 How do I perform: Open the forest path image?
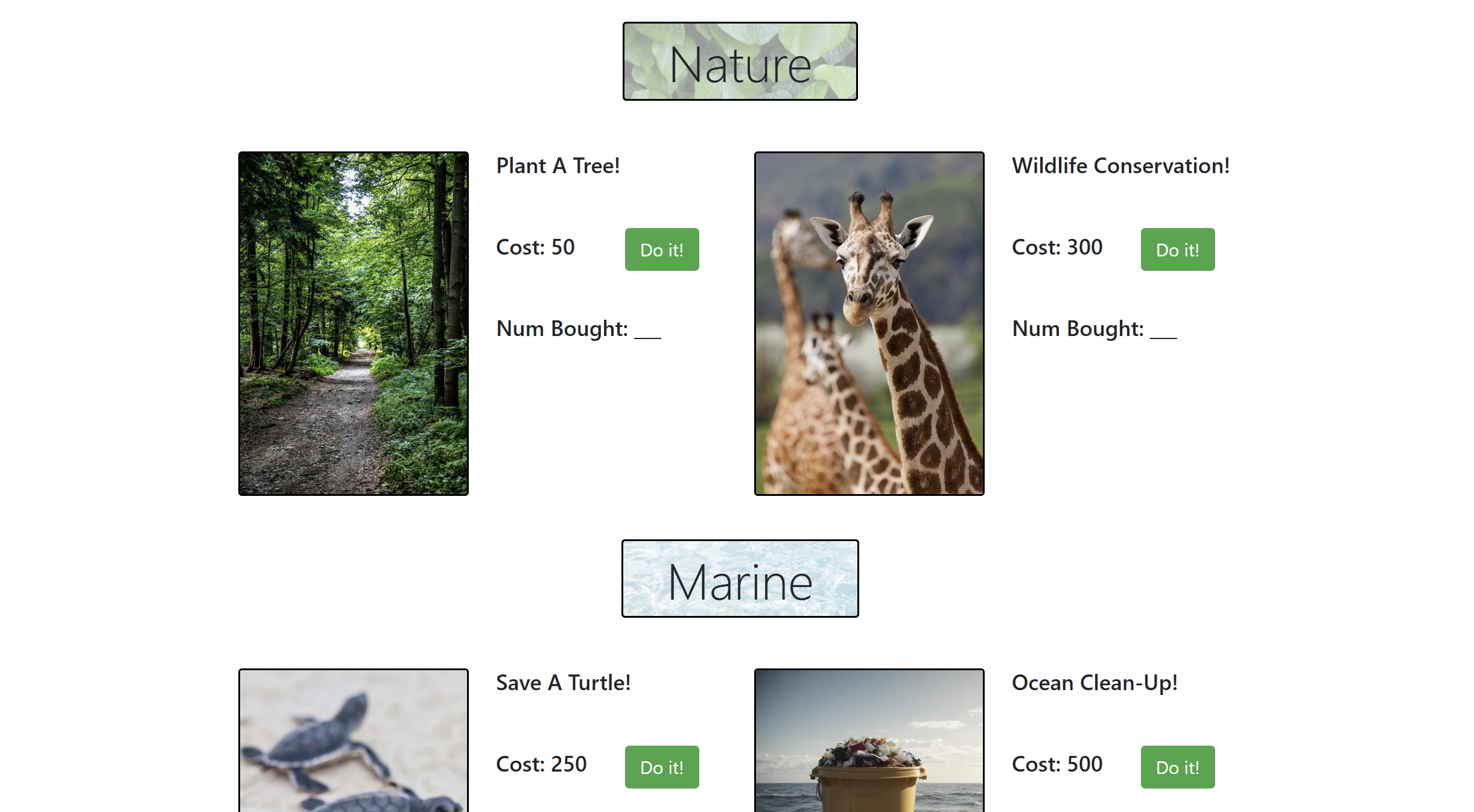[x=353, y=323]
